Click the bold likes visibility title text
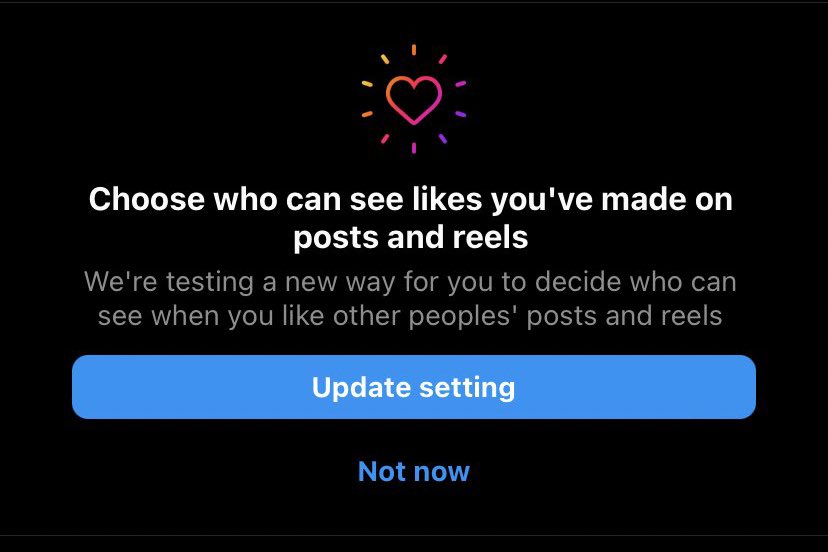The width and height of the screenshot is (828, 552). (411, 218)
